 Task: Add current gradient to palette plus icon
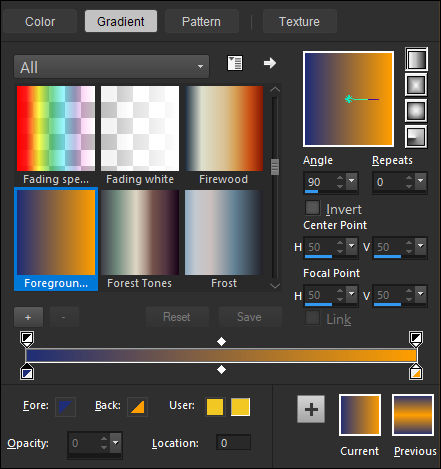[x=311, y=409]
